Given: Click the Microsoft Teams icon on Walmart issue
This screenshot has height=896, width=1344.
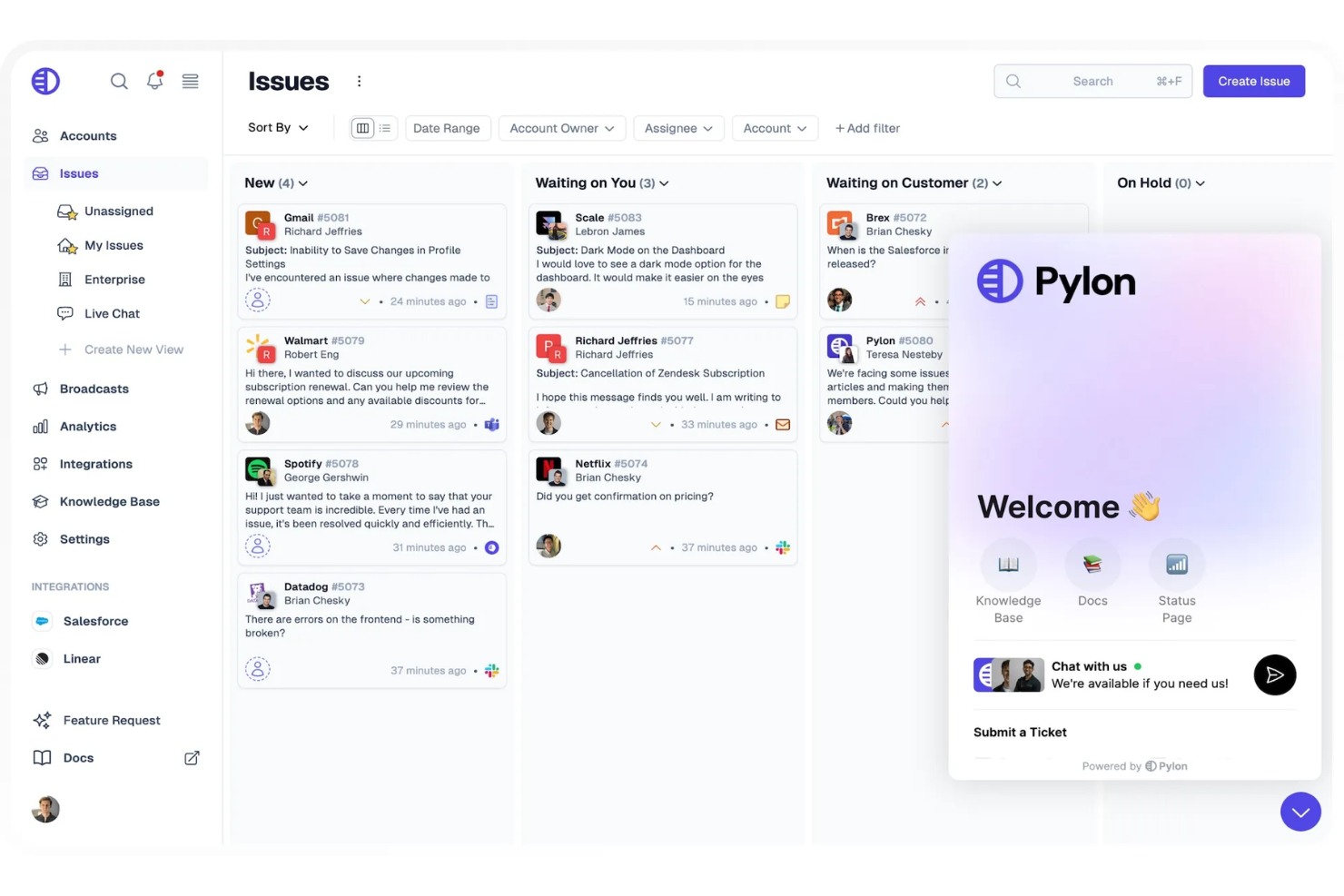Looking at the screenshot, I should pos(491,424).
